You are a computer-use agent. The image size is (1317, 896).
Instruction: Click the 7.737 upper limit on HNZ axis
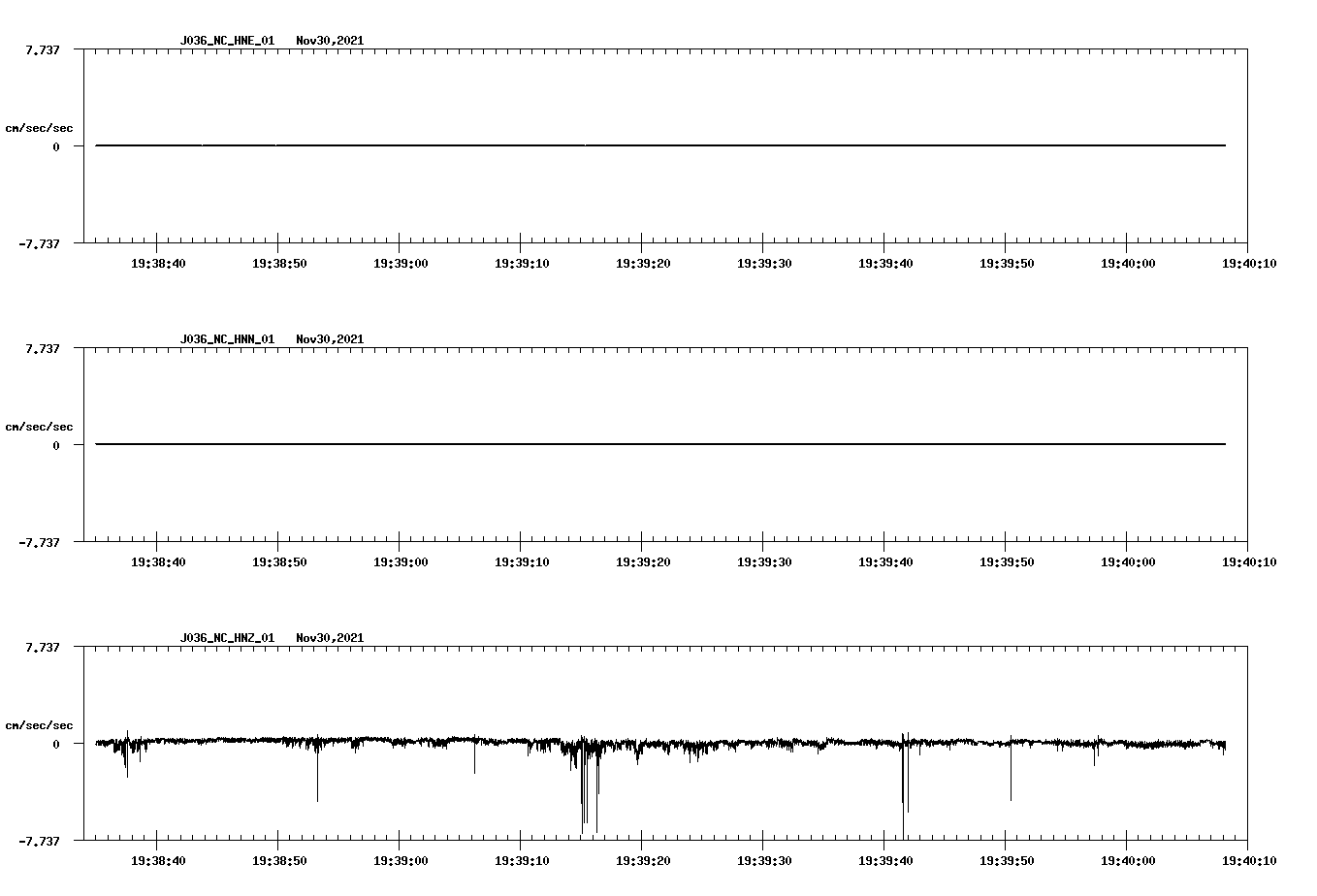pyautogui.click(x=43, y=647)
